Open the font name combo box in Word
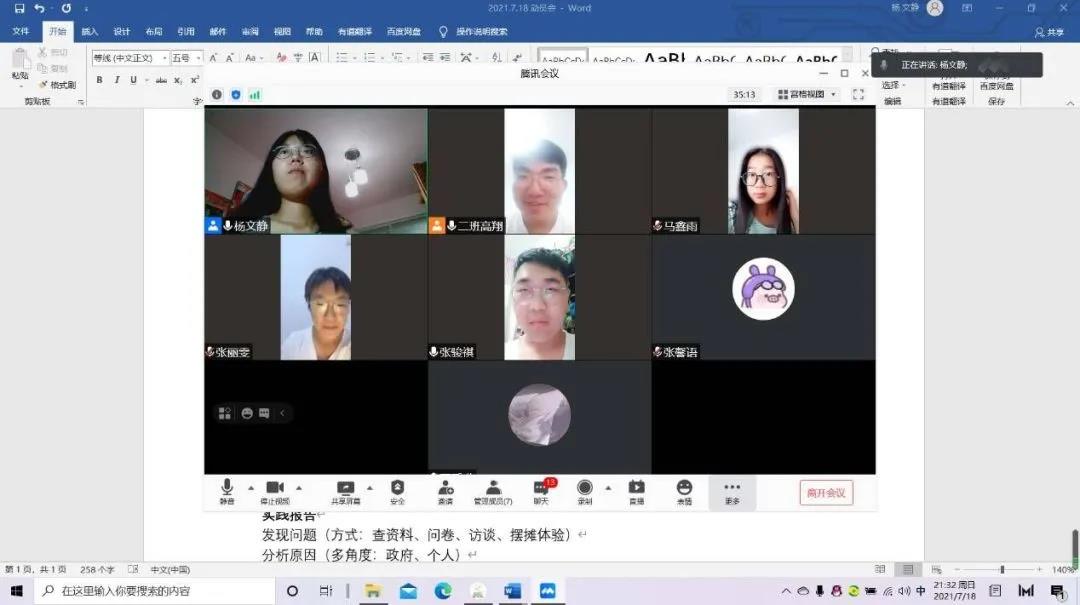Viewport: 1080px width, 605px height. tap(130, 58)
